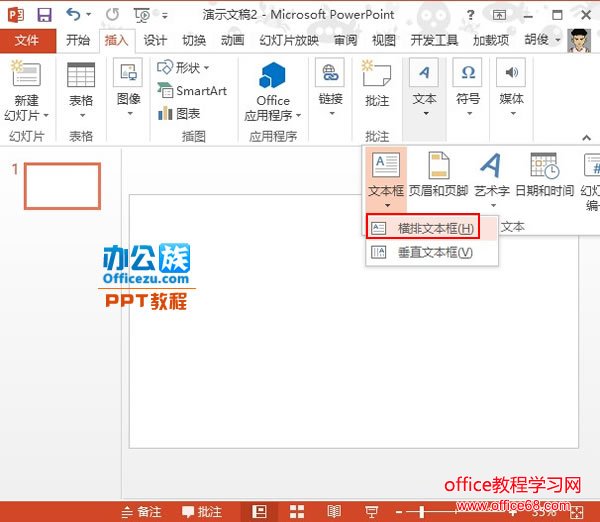Start Slide Show from status bar
Viewport: 600px width, 522px height.
tap(371, 512)
